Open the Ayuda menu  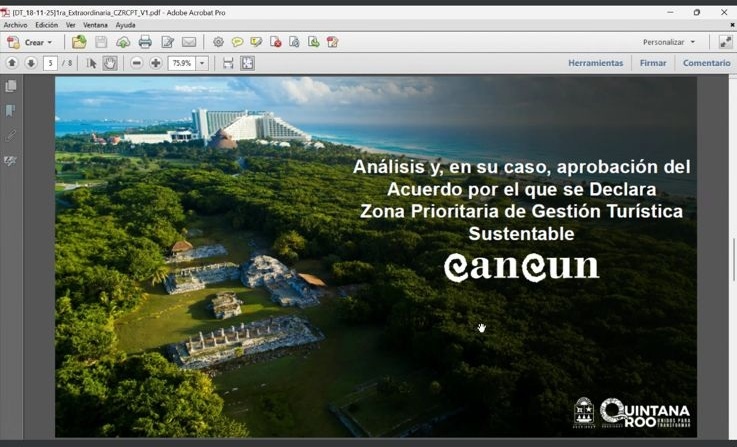point(125,25)
